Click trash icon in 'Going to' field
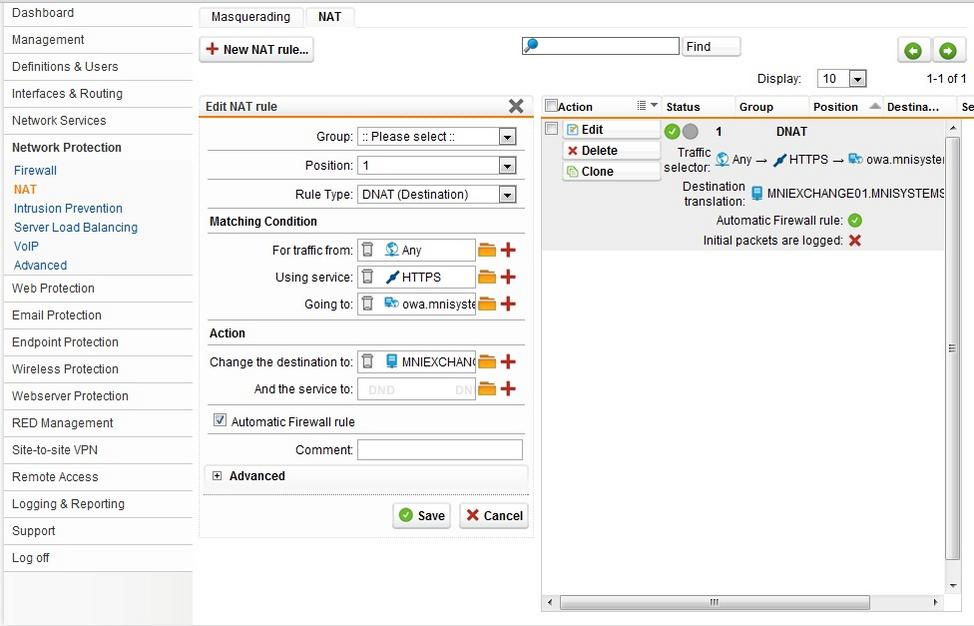 point(368,304)
